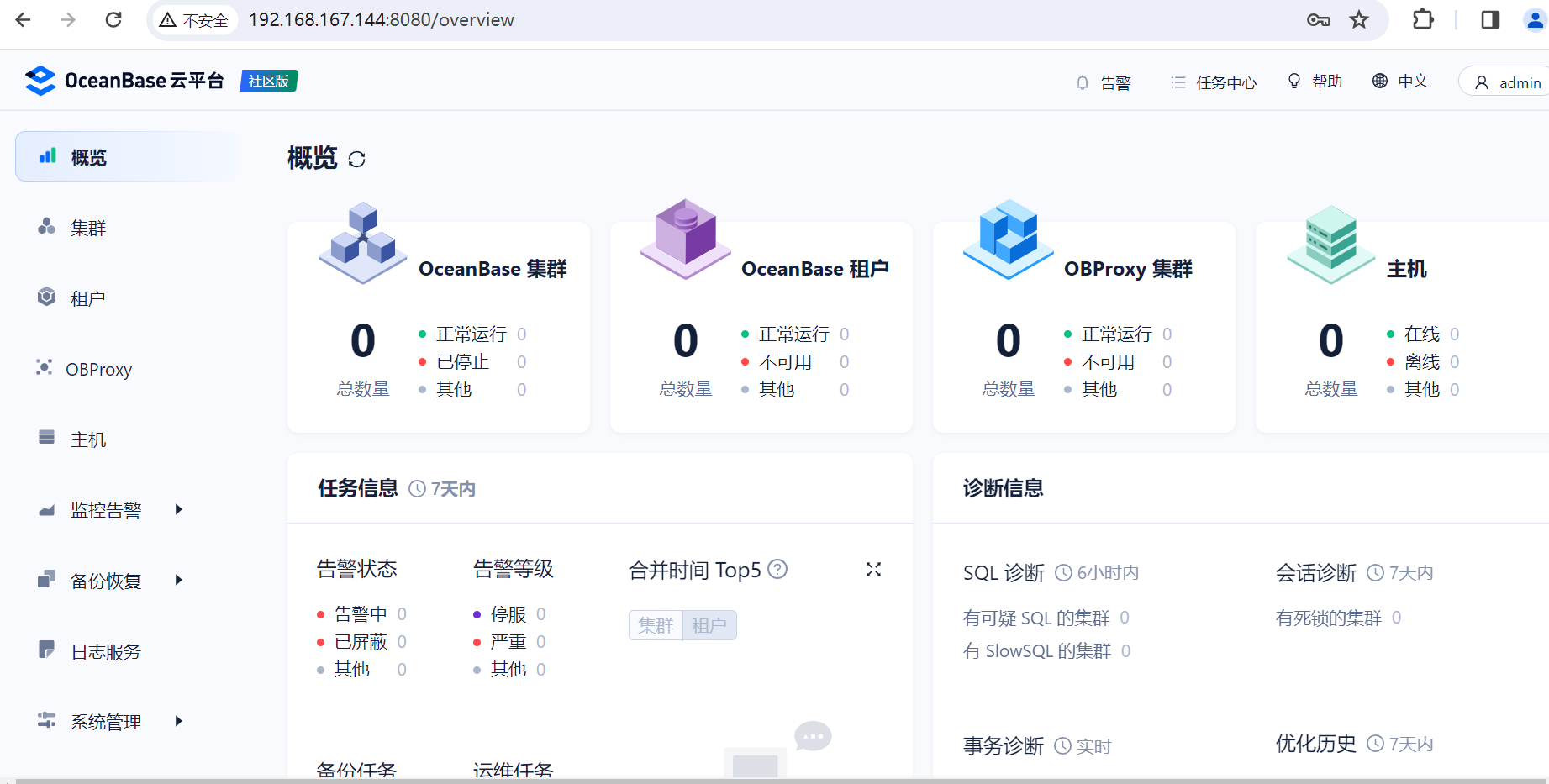
Task: Click the 告警中 alarm status row
Action: [x=361, y=614]
